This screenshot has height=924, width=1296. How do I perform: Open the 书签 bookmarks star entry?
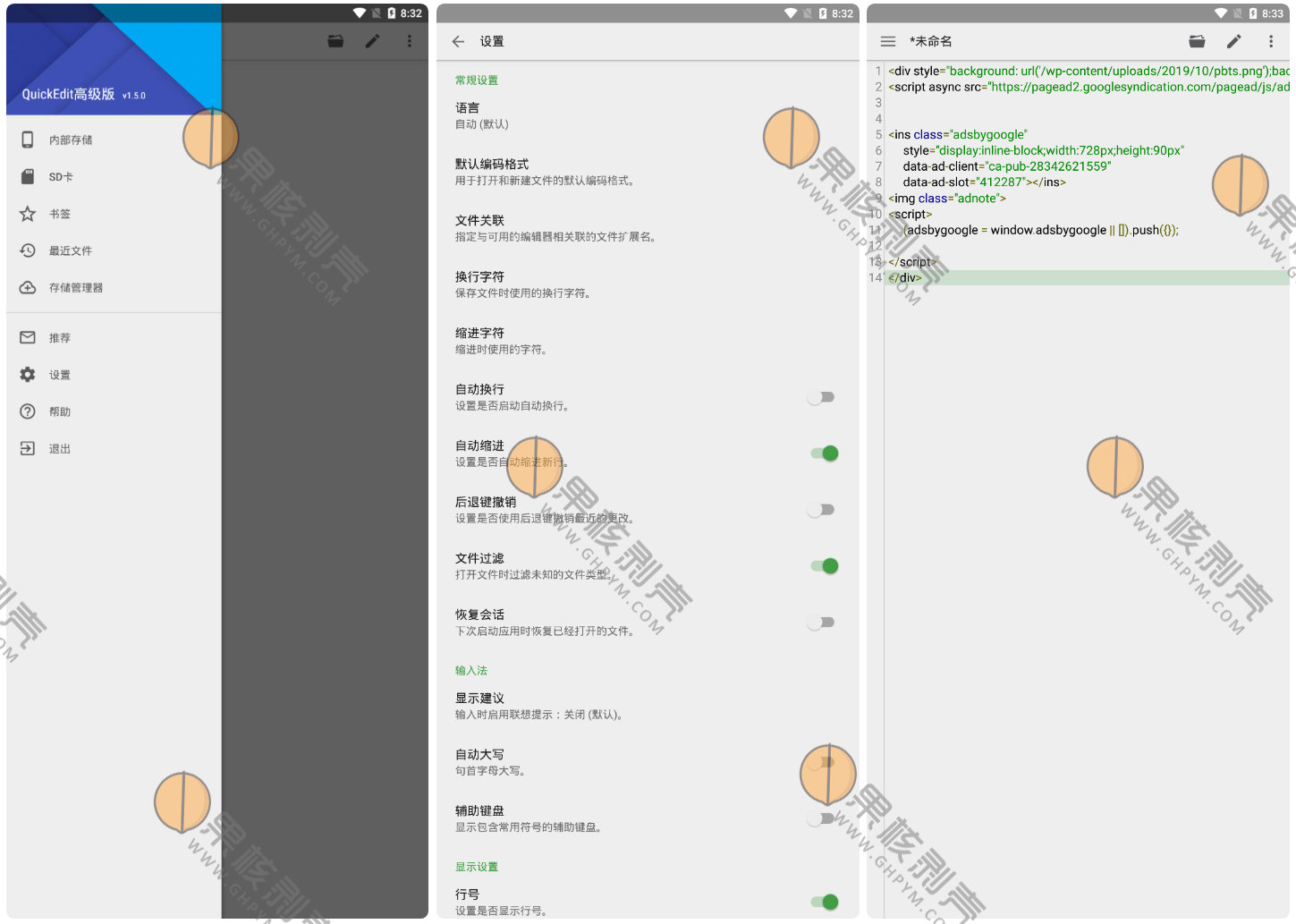pyautogui.click(x=114, y=214)
